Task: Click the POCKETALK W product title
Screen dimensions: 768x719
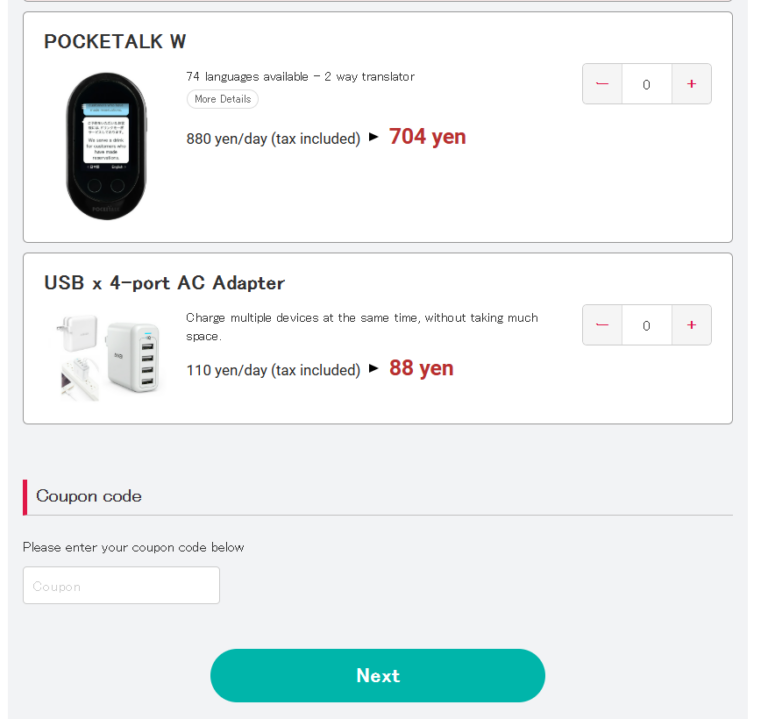Action: [115, 41]
